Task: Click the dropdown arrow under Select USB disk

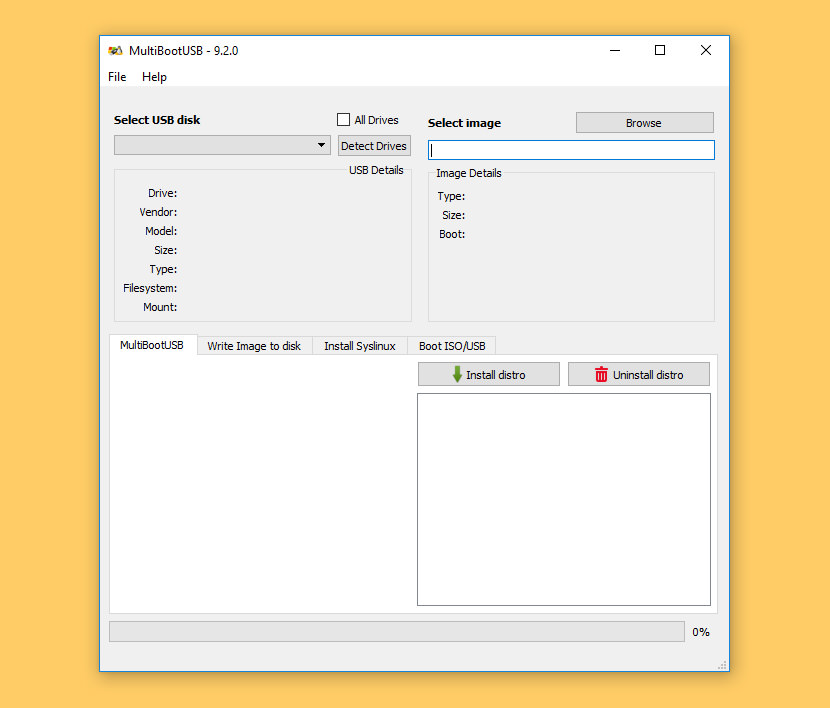Action: pos(320,145)
